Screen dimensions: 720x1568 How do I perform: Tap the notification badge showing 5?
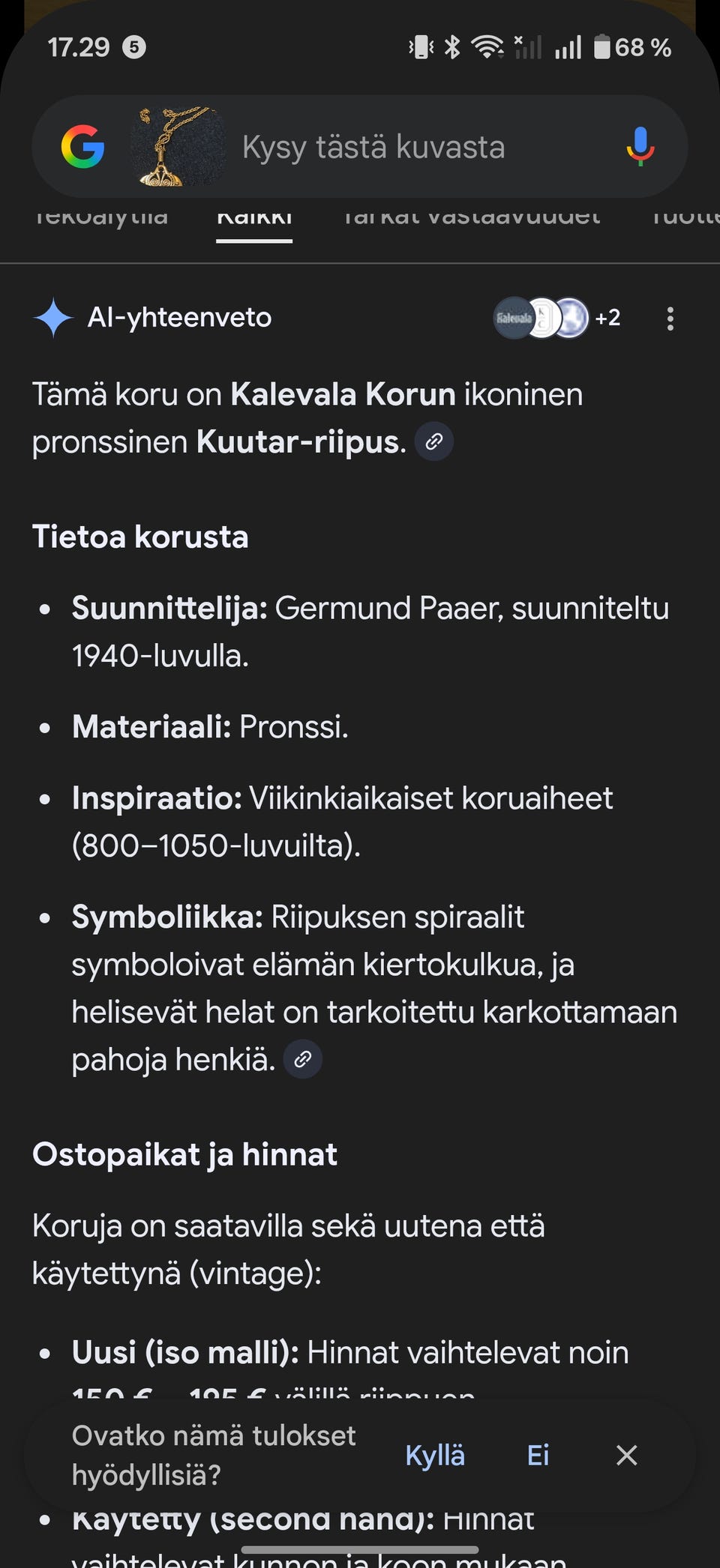[x=133, y=47]
